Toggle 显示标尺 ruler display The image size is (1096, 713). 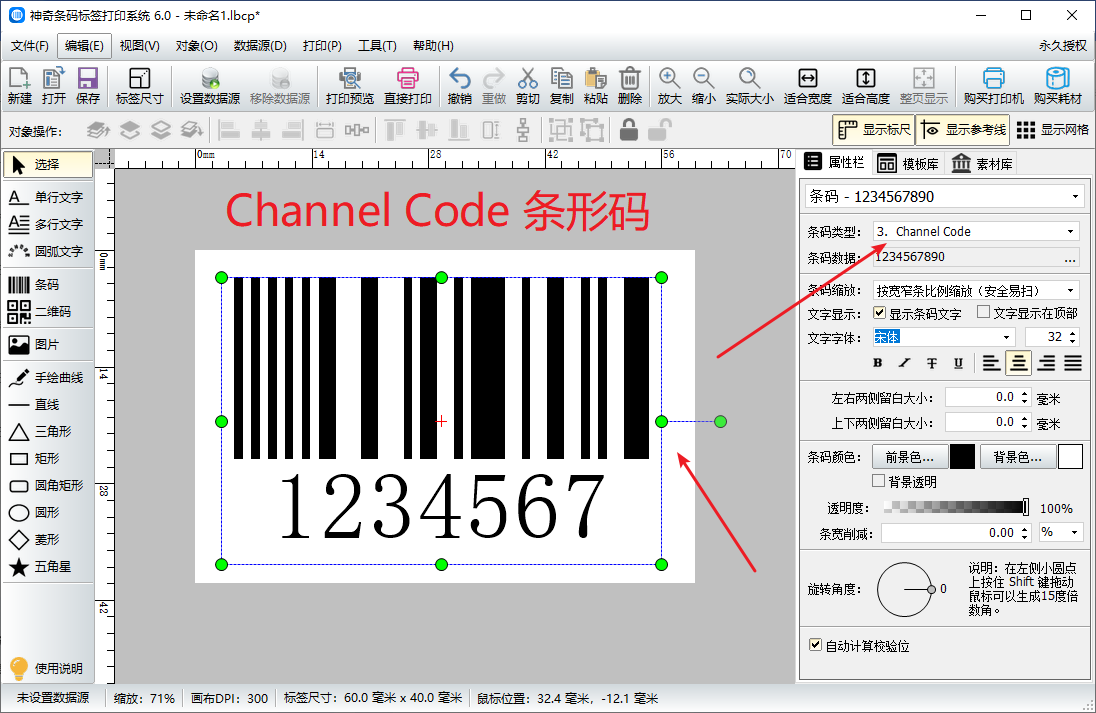point(874,130)
